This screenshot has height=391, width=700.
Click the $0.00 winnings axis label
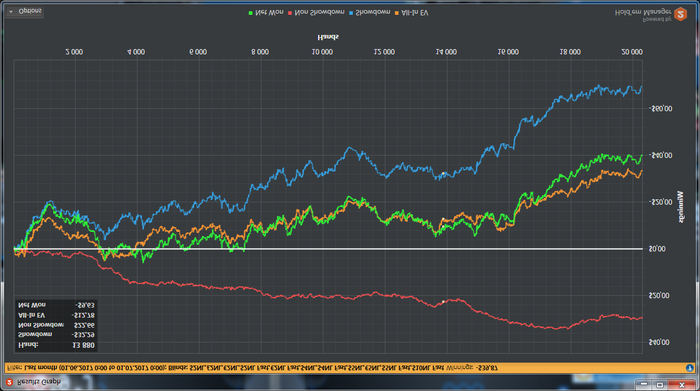coord(657,249)
